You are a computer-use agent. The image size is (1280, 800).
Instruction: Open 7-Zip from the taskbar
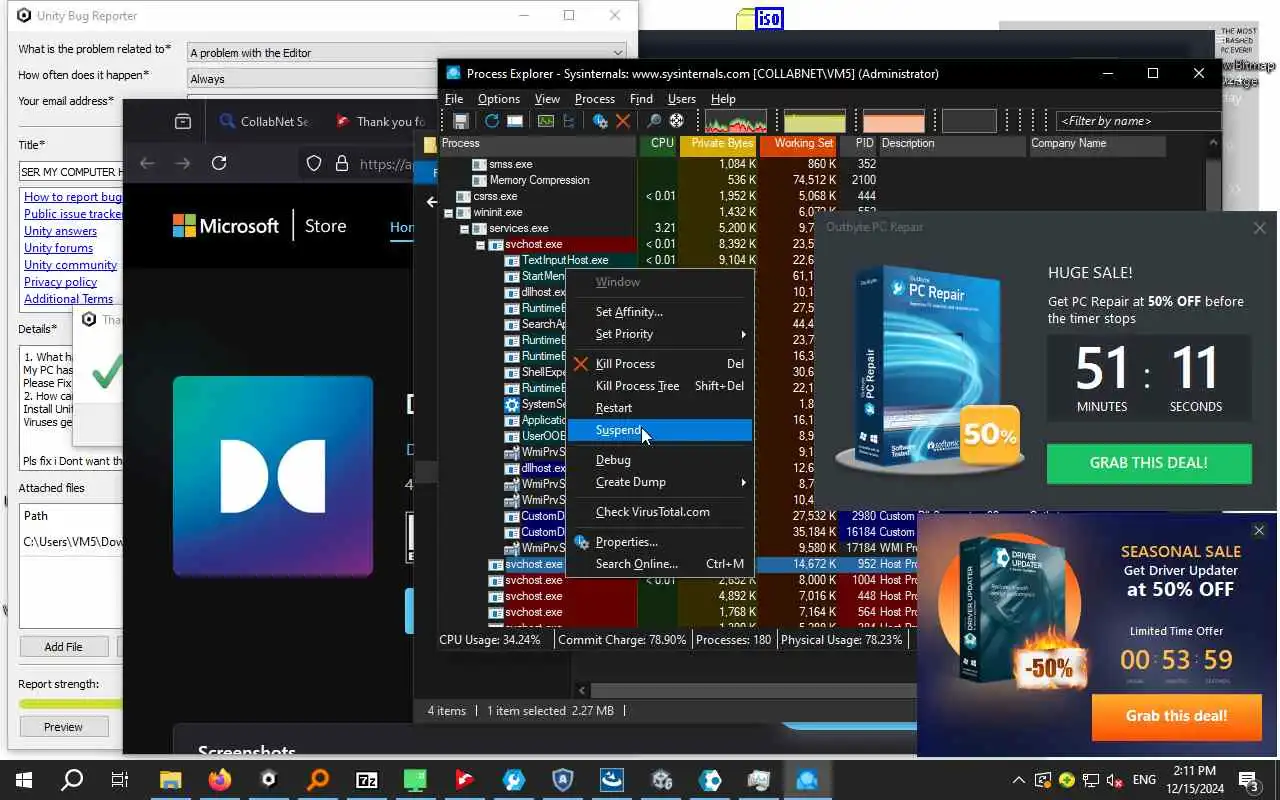click(x=367, y=780)
